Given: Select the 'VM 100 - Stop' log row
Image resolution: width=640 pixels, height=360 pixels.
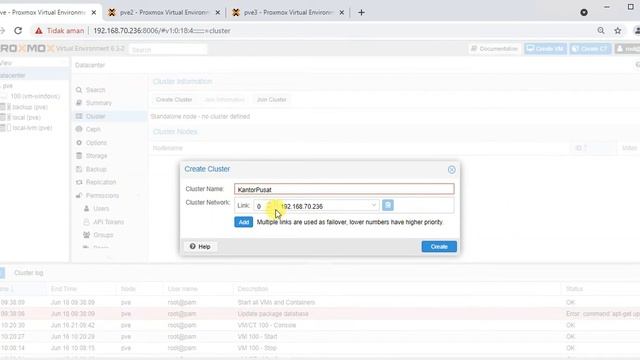Looking at the screenshot, I should coord(320,348).
